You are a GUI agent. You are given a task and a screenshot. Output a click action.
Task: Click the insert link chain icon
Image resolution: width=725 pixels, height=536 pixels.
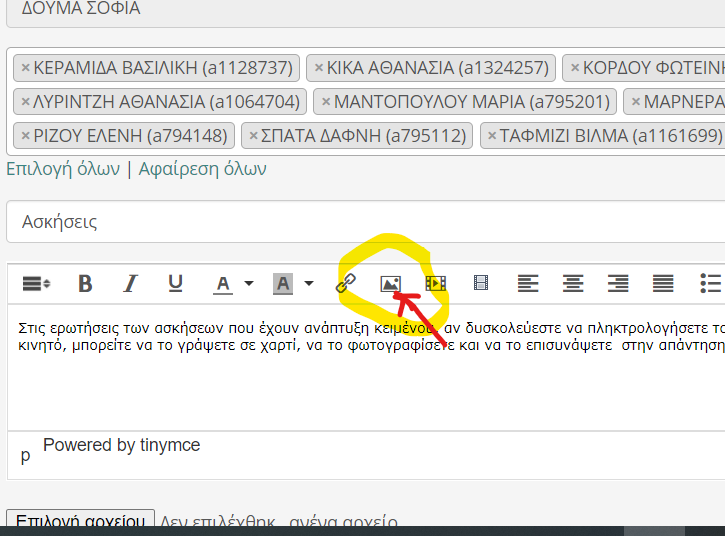(346, 284)
